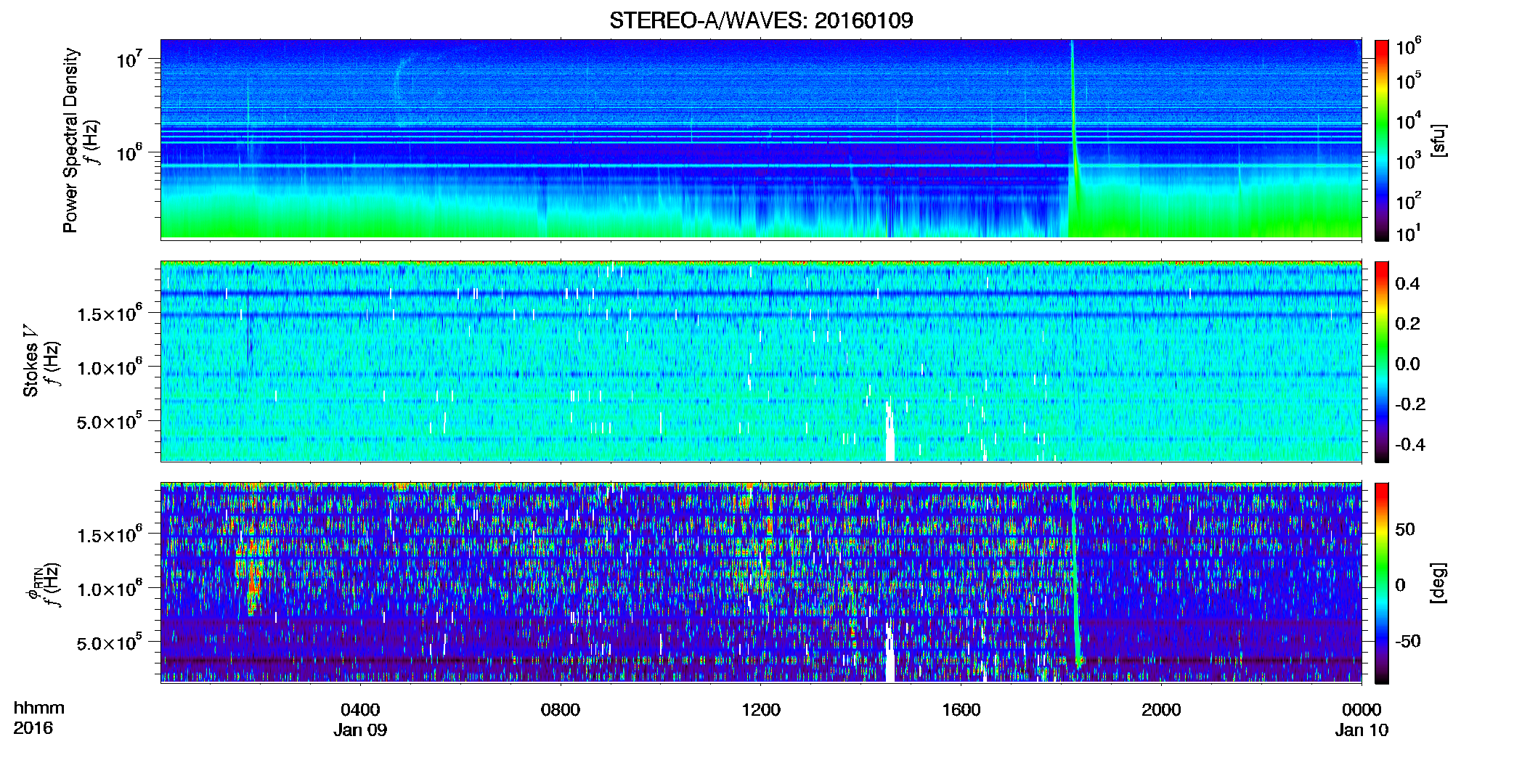Click the 1.0×10^6 tick of the φRTN panel

tap(109, 589)
